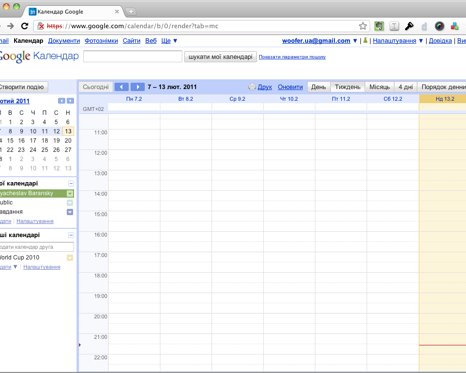Switch to Місяць view tab

click(379, 87)
